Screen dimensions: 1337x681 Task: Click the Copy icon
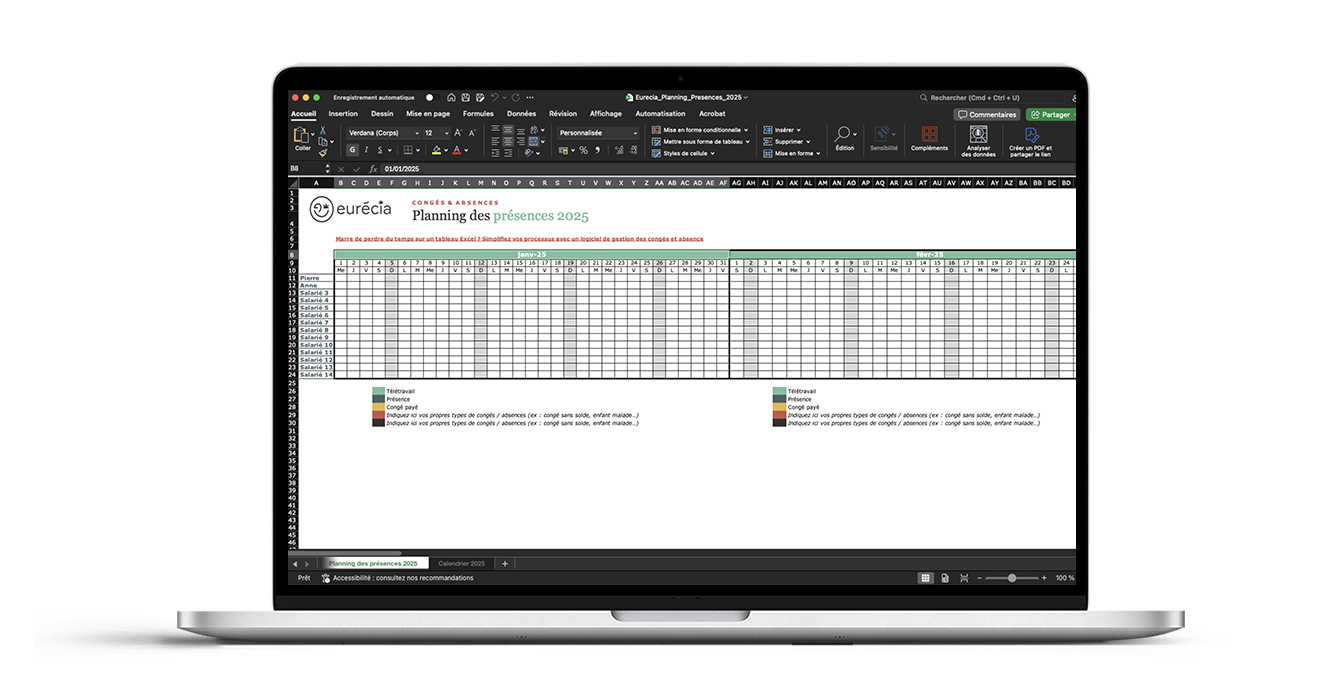tap(322, 142)
